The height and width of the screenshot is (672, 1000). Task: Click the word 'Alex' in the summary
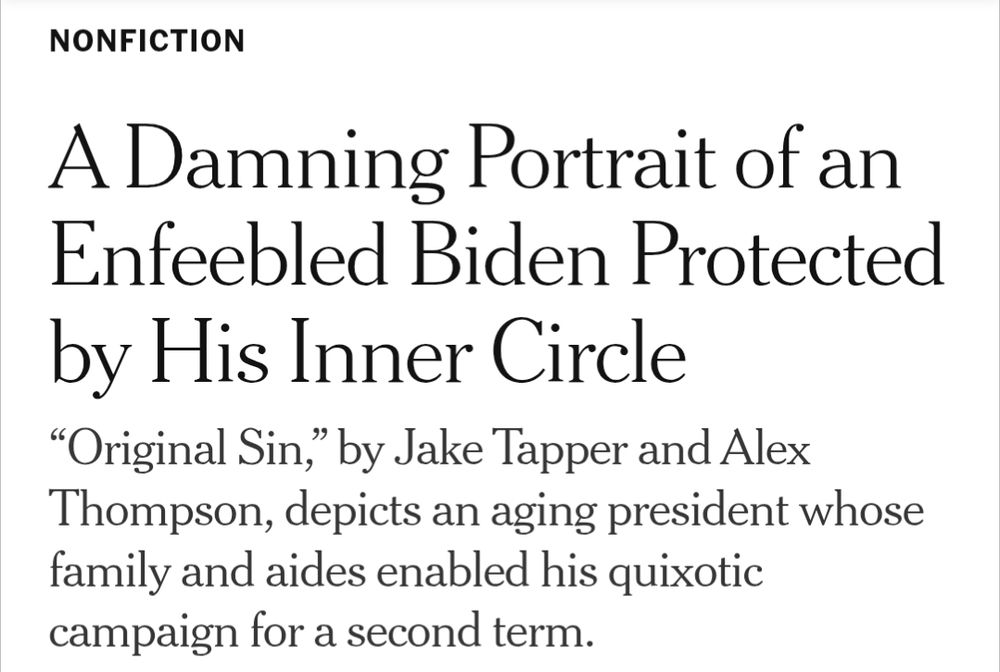click(x=766, y=448)
